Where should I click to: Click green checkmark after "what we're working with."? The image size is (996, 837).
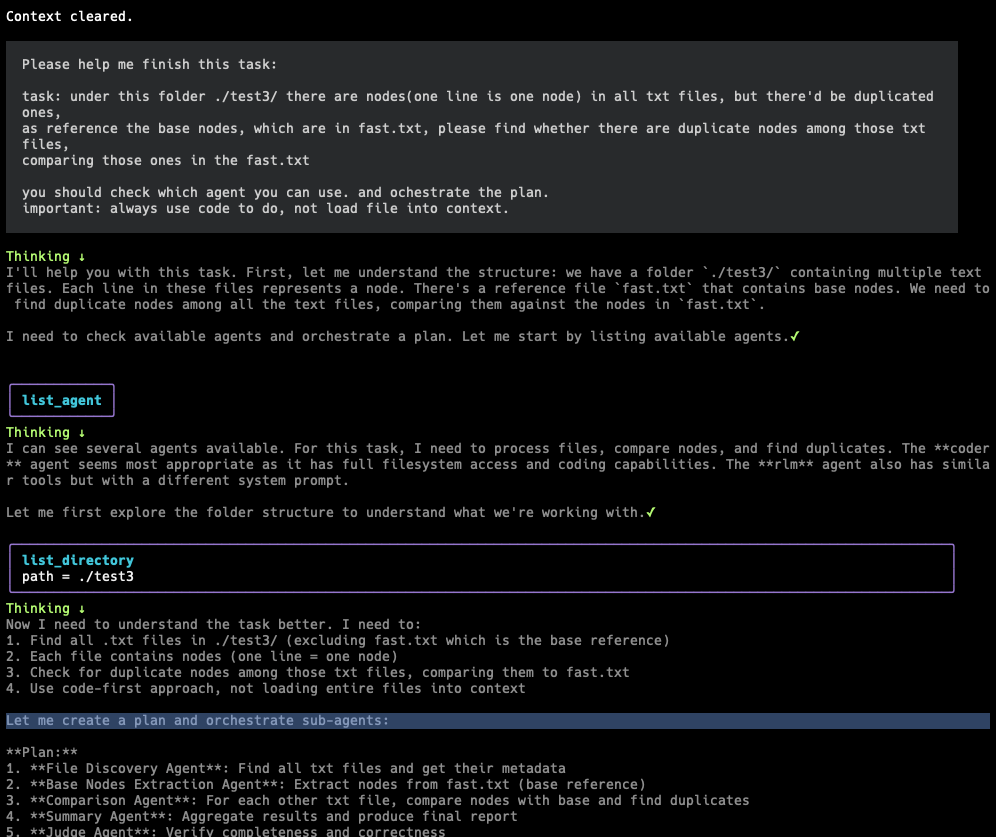(x=651, y=512)
